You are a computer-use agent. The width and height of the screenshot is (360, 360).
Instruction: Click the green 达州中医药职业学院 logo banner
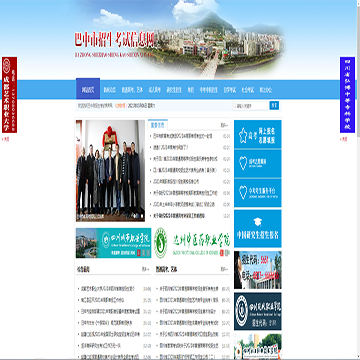click(192, 243)
